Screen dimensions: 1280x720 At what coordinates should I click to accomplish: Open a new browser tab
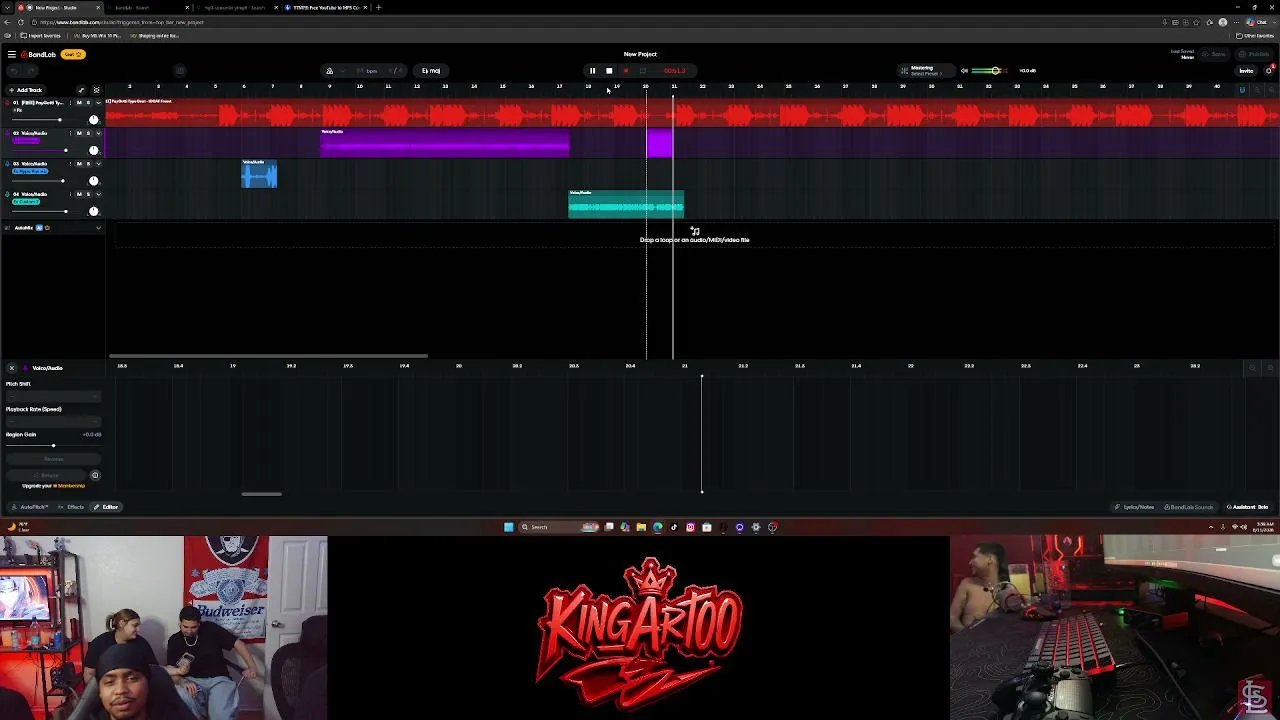pos(378,7)
